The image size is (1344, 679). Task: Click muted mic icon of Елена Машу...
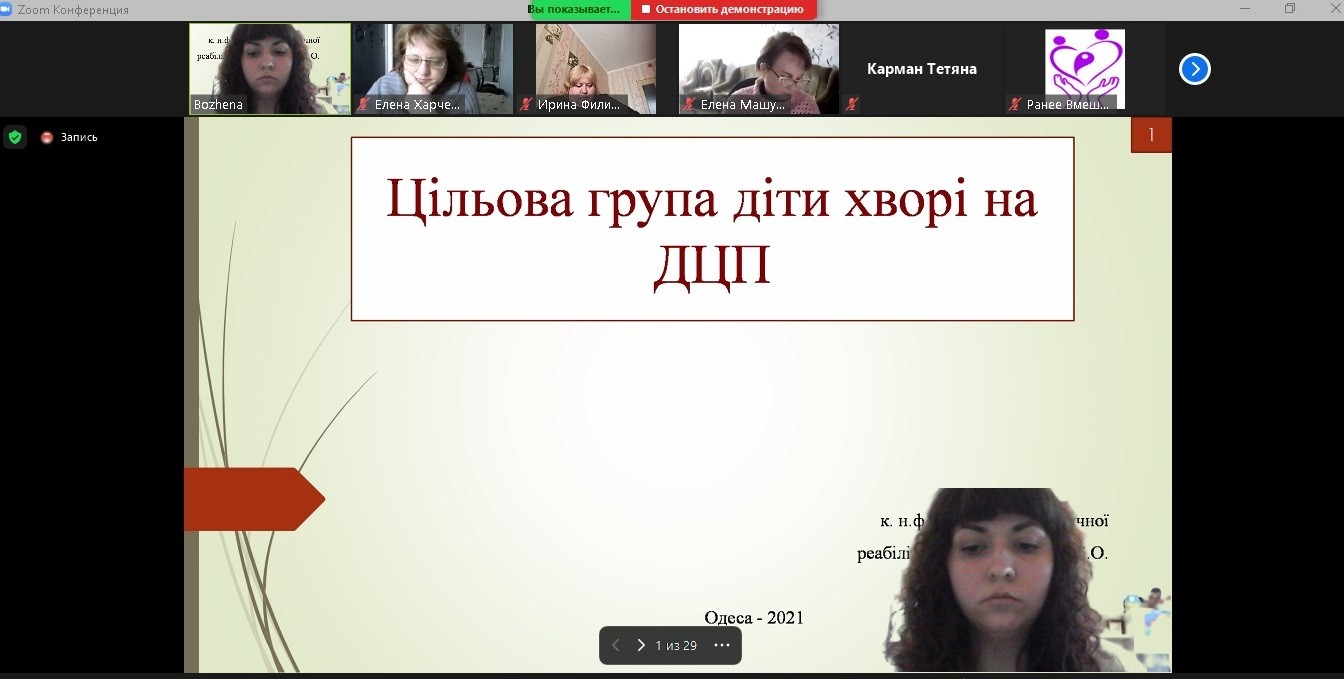click(689, 104)
